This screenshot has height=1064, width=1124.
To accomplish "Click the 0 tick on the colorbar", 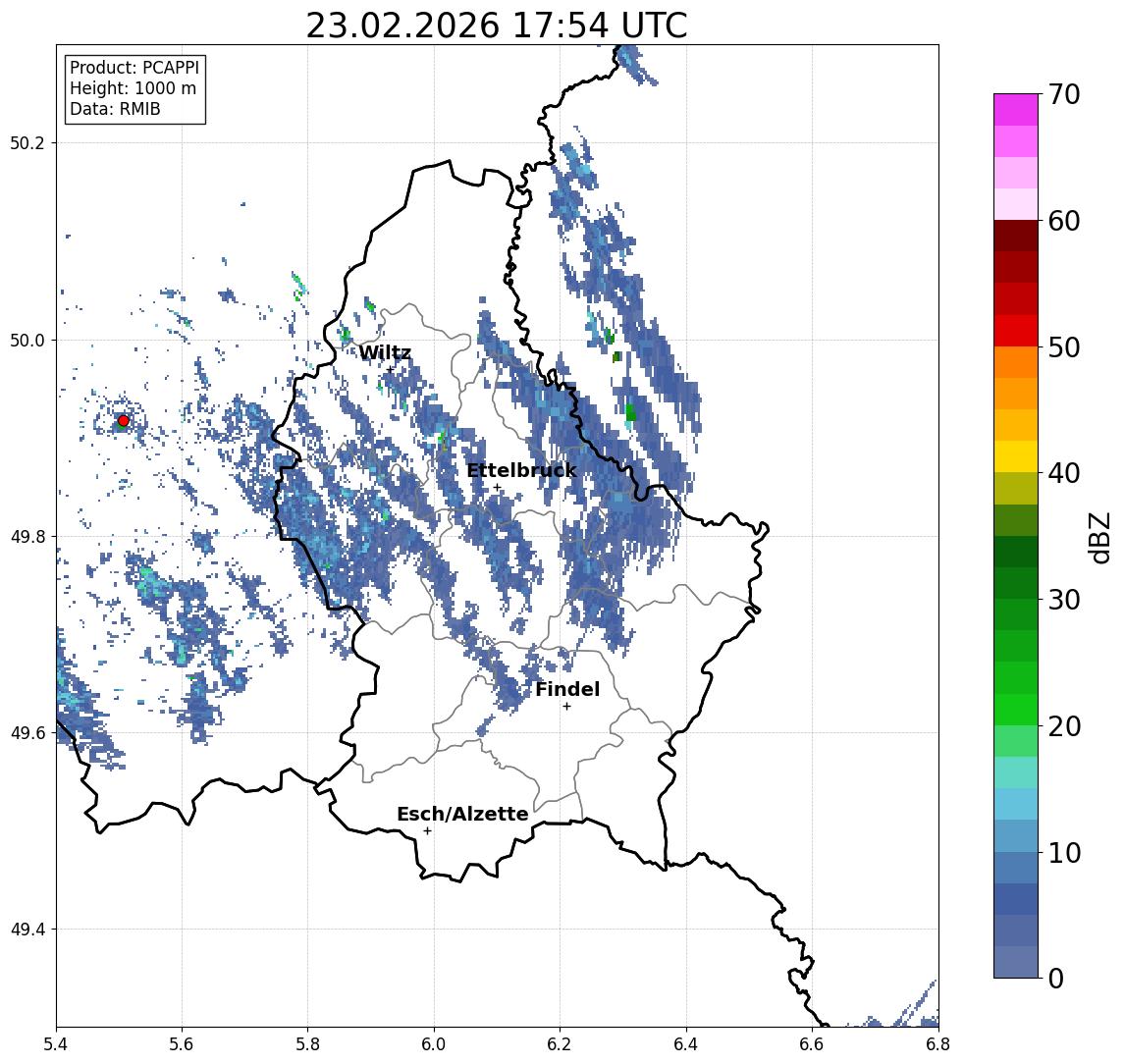I will (1056, 978).
